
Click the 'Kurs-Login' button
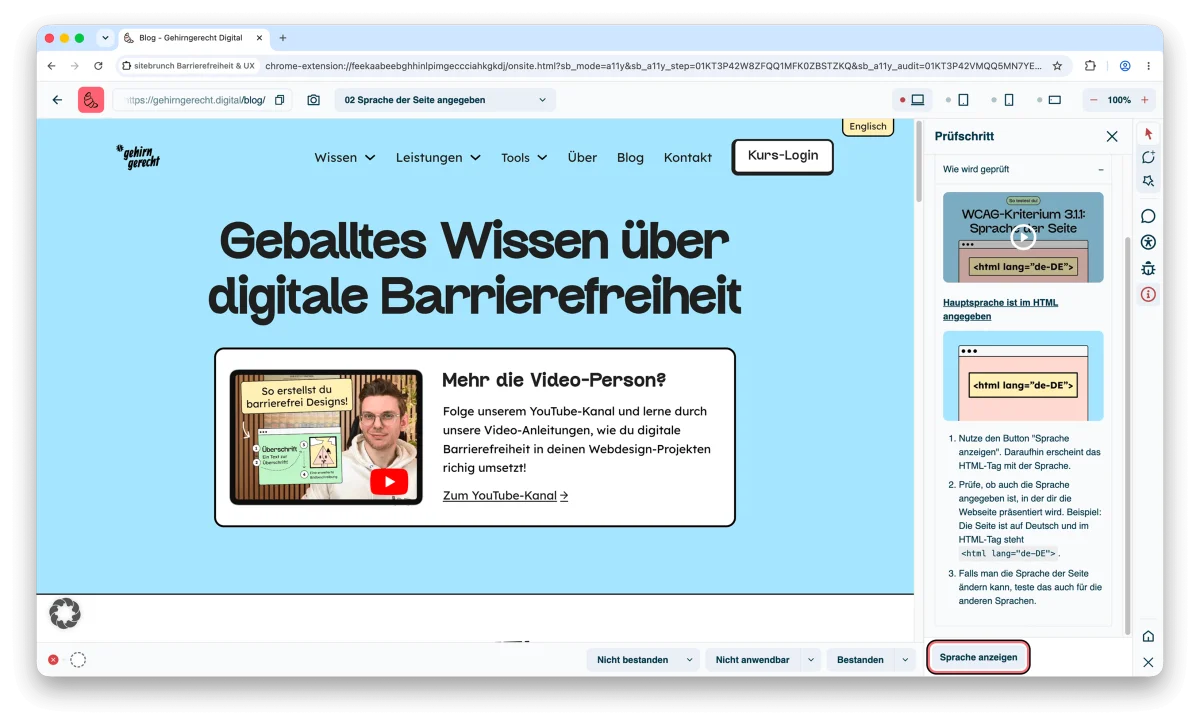click(783, 156)
